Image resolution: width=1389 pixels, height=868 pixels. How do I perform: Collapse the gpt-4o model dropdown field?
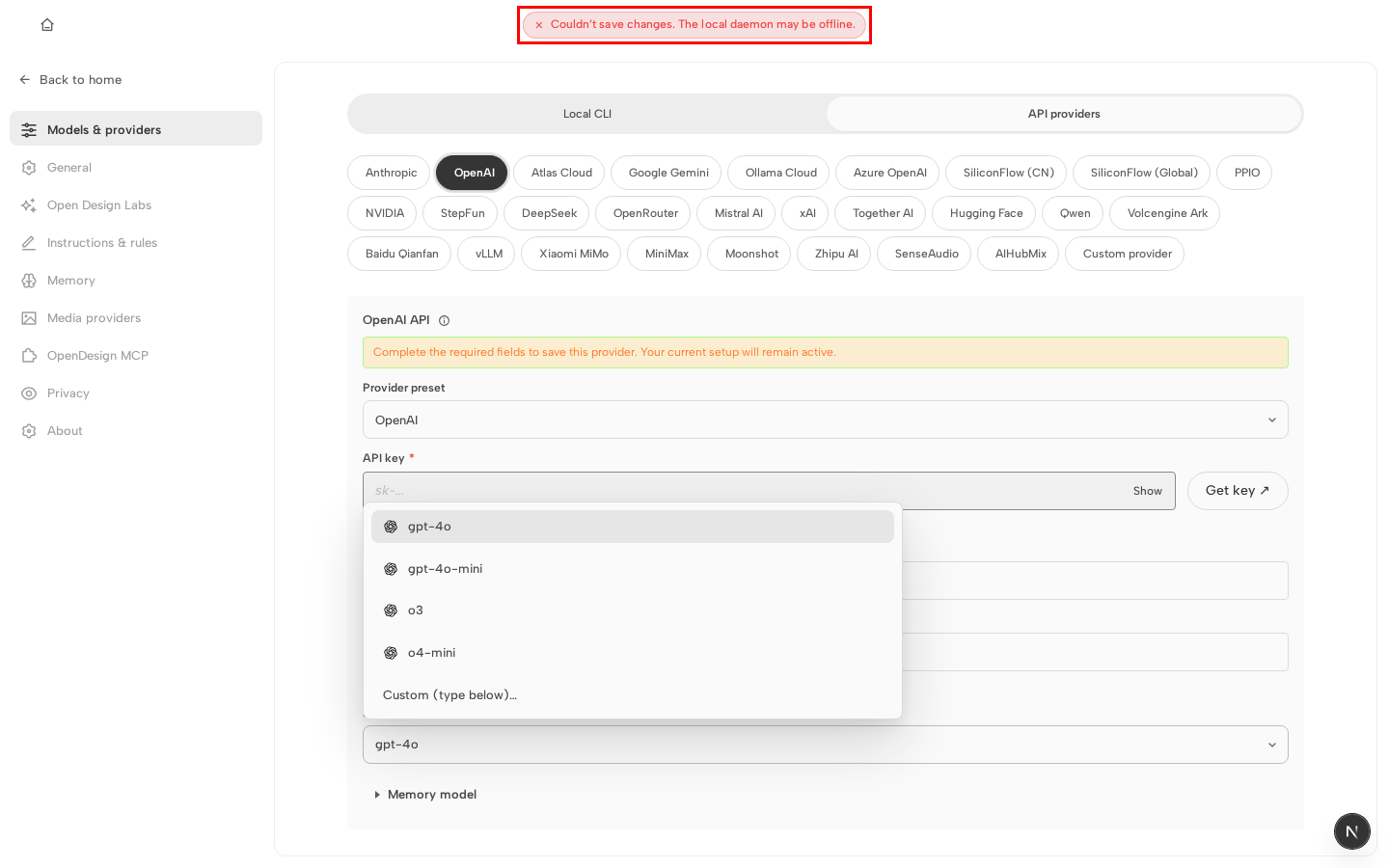coord(826,745)
